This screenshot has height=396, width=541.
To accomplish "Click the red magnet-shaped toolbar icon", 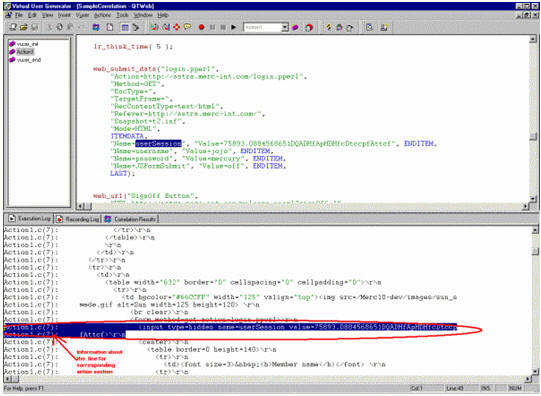I will point(309,27).
